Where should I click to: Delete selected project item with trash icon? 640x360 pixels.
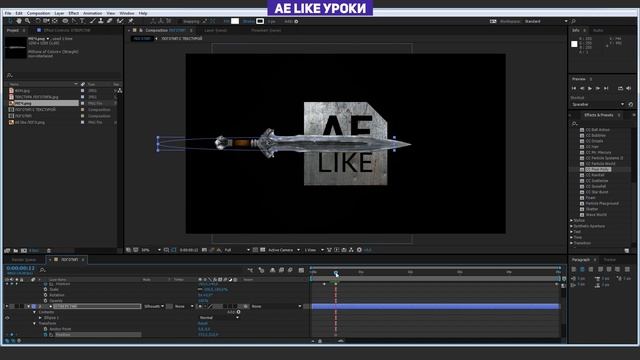click(49, 250)
